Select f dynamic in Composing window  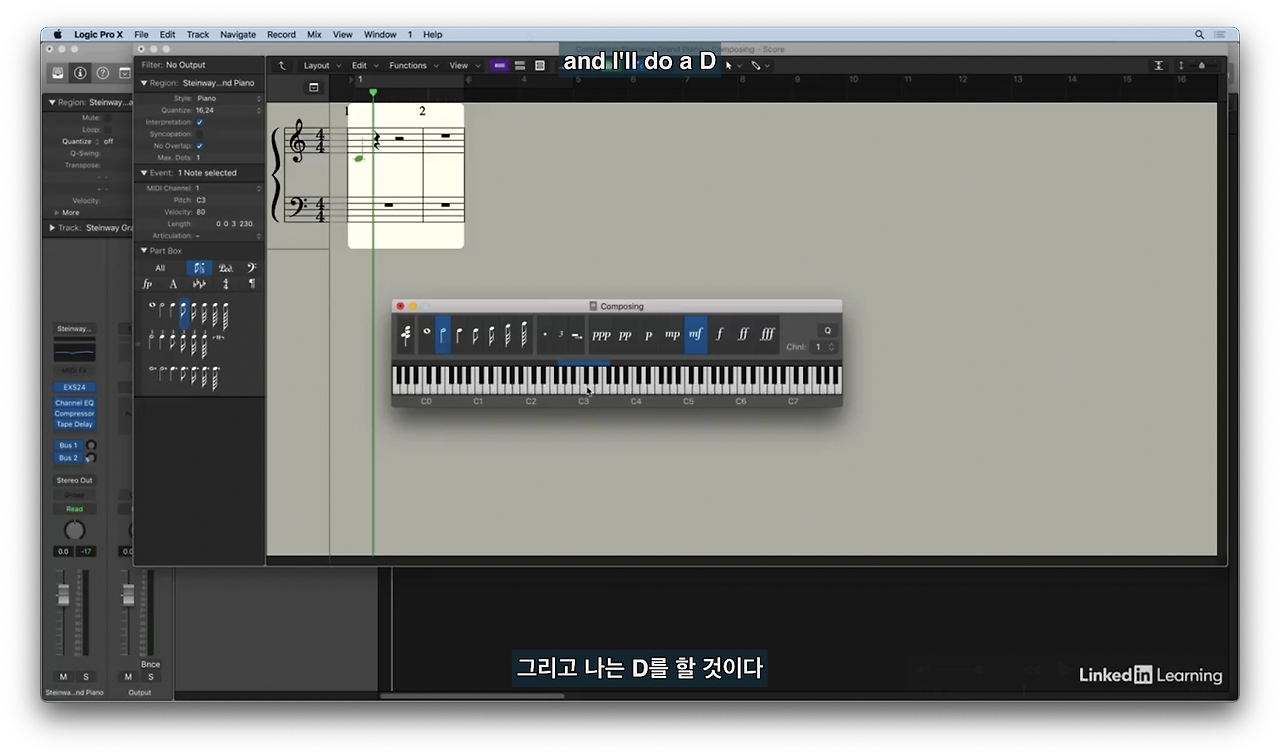pyautogui.click(x=719, y=334)
